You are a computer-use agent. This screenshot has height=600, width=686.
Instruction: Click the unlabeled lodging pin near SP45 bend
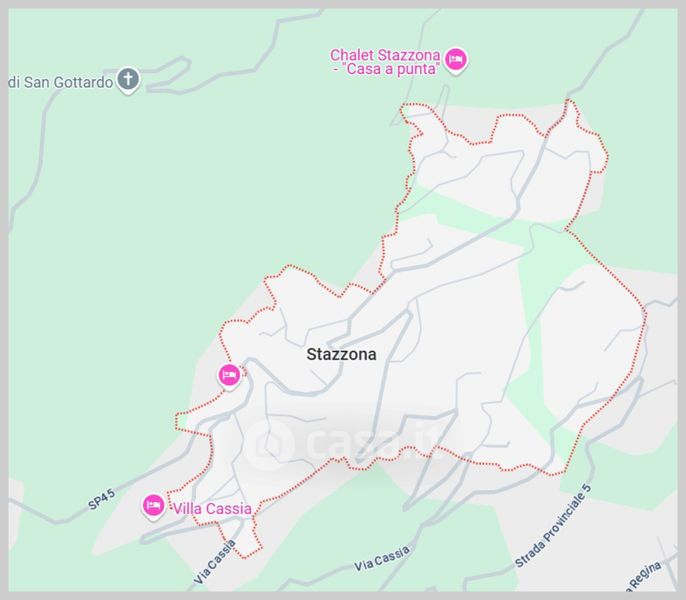(229, 376)
